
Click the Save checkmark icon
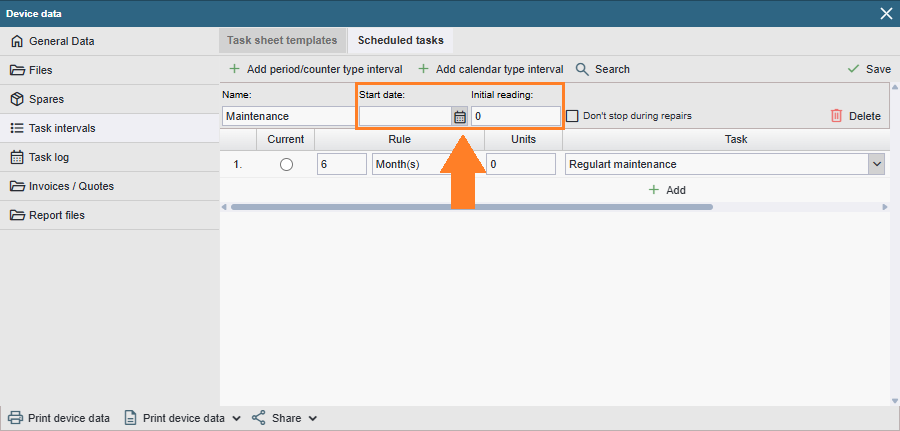click(853, 69)
